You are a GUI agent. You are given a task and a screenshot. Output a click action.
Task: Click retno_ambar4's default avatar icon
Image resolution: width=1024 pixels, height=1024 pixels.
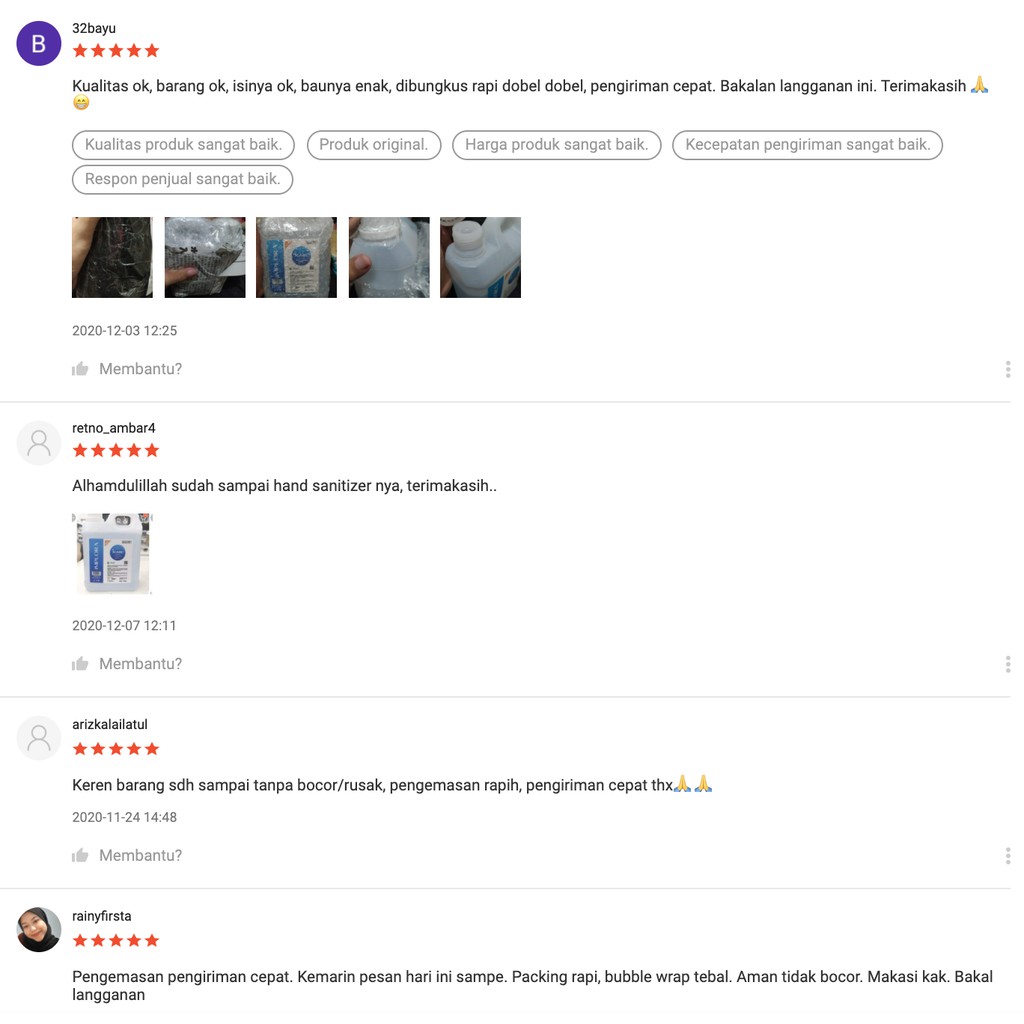point(39,443)
